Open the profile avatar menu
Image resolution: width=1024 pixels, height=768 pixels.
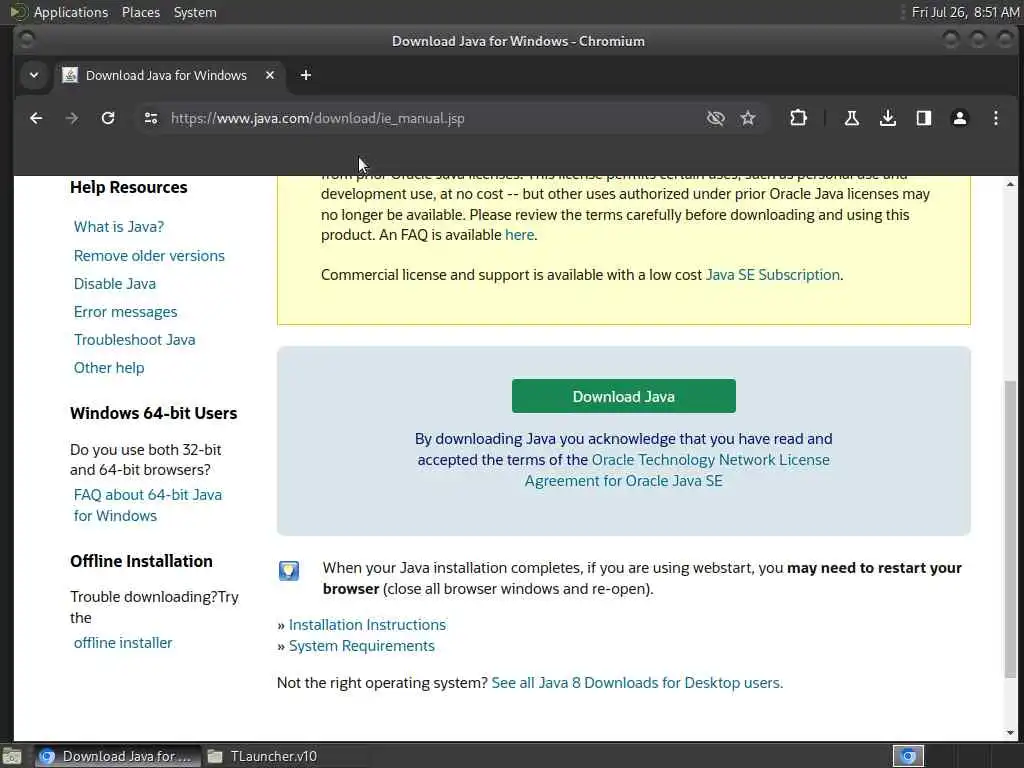[x=959, y=118]
